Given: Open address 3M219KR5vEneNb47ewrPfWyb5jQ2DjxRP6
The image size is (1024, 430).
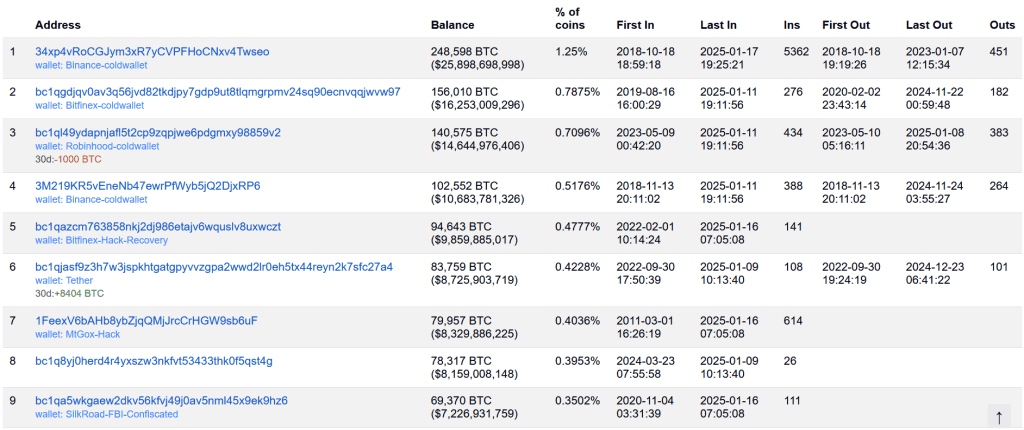Looking at the screenshot, I should pyautogui.click(x=147, y=186).
